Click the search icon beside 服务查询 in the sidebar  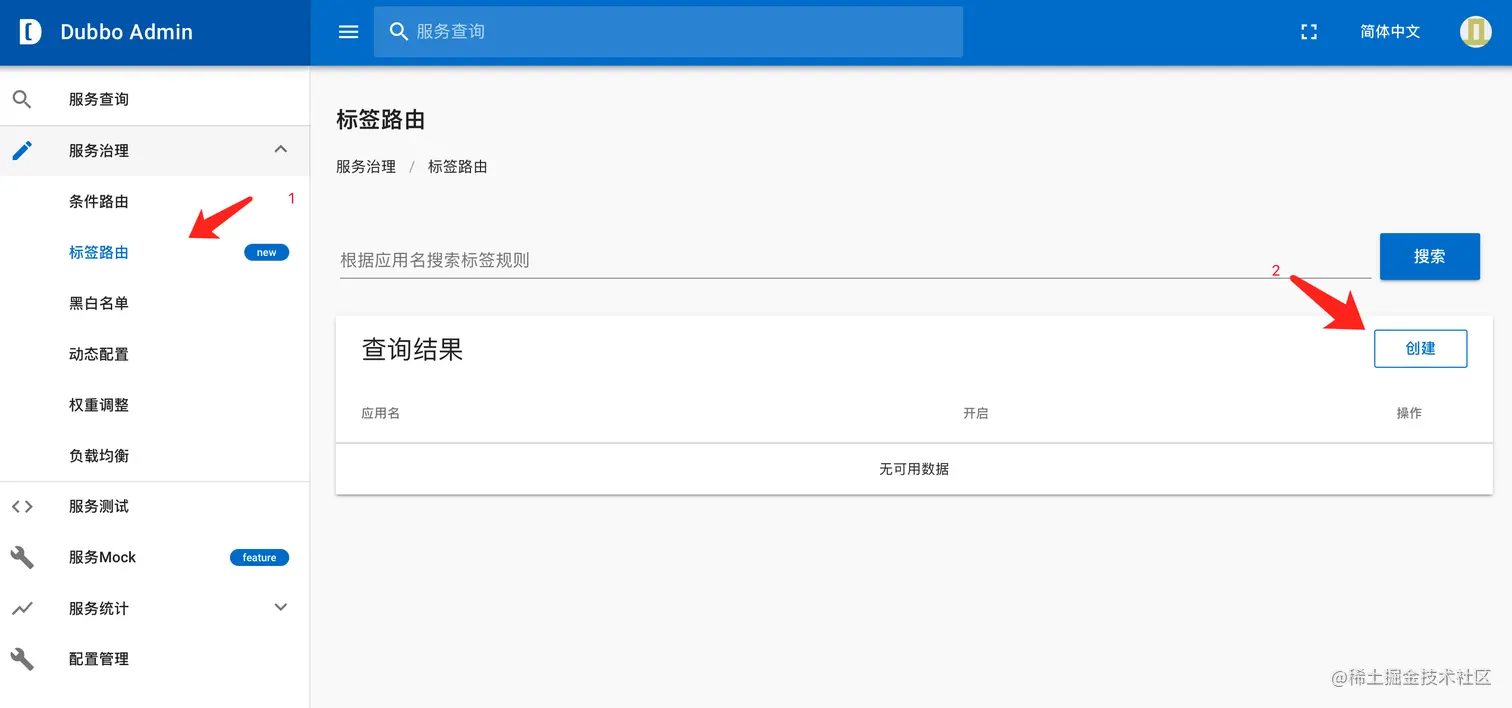(x=22, y=99)
